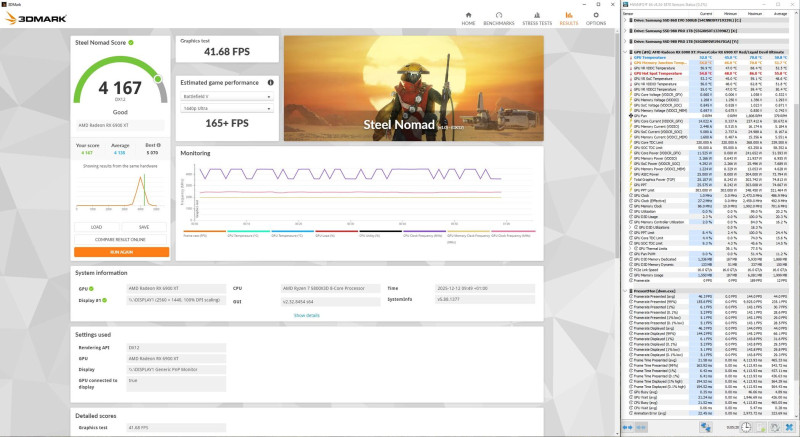
Task: Select the RESULTS tab
Action: pos(568,19)
